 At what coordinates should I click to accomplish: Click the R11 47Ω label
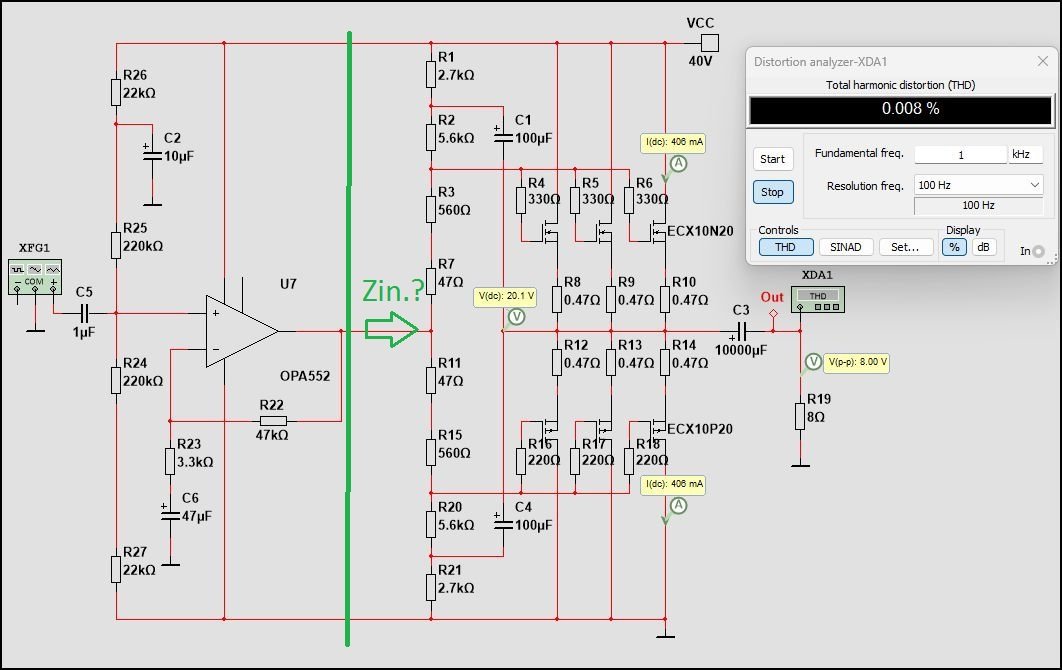click(450, 372)
